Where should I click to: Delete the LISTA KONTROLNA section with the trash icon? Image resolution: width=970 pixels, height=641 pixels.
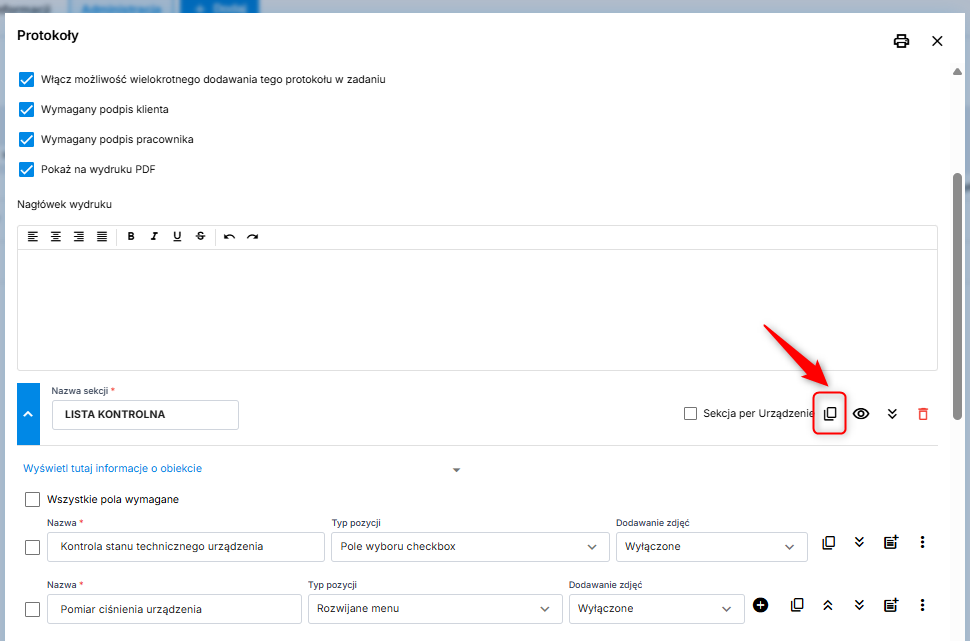coord(923,414)
